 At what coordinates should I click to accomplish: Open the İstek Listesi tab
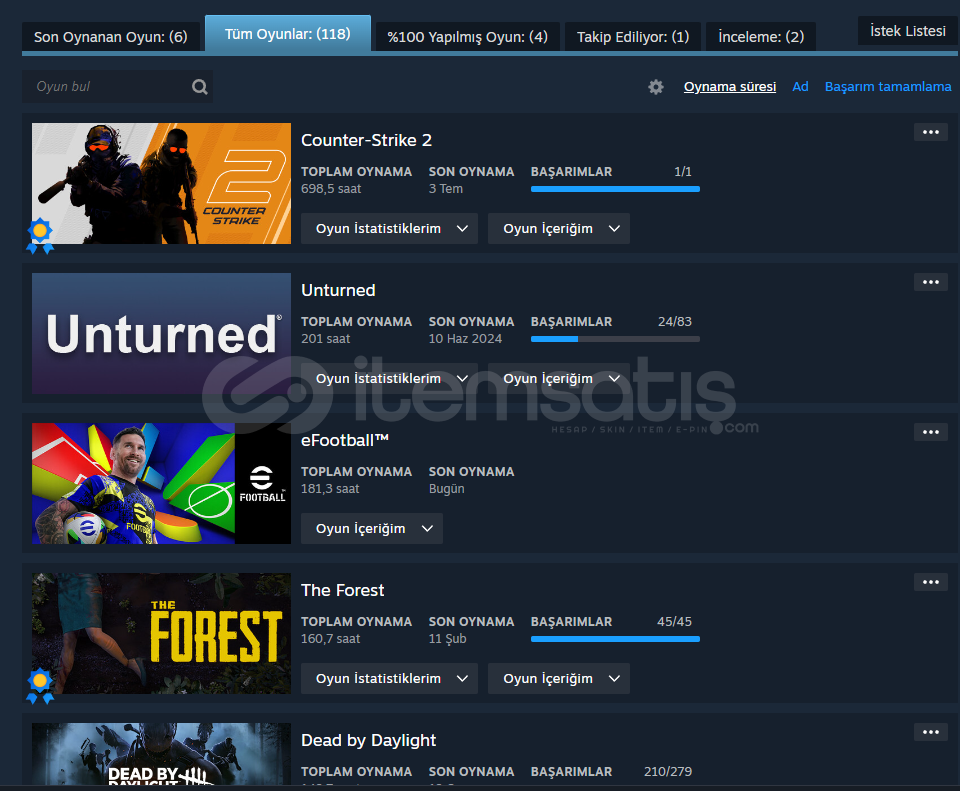tap(908, 31)
